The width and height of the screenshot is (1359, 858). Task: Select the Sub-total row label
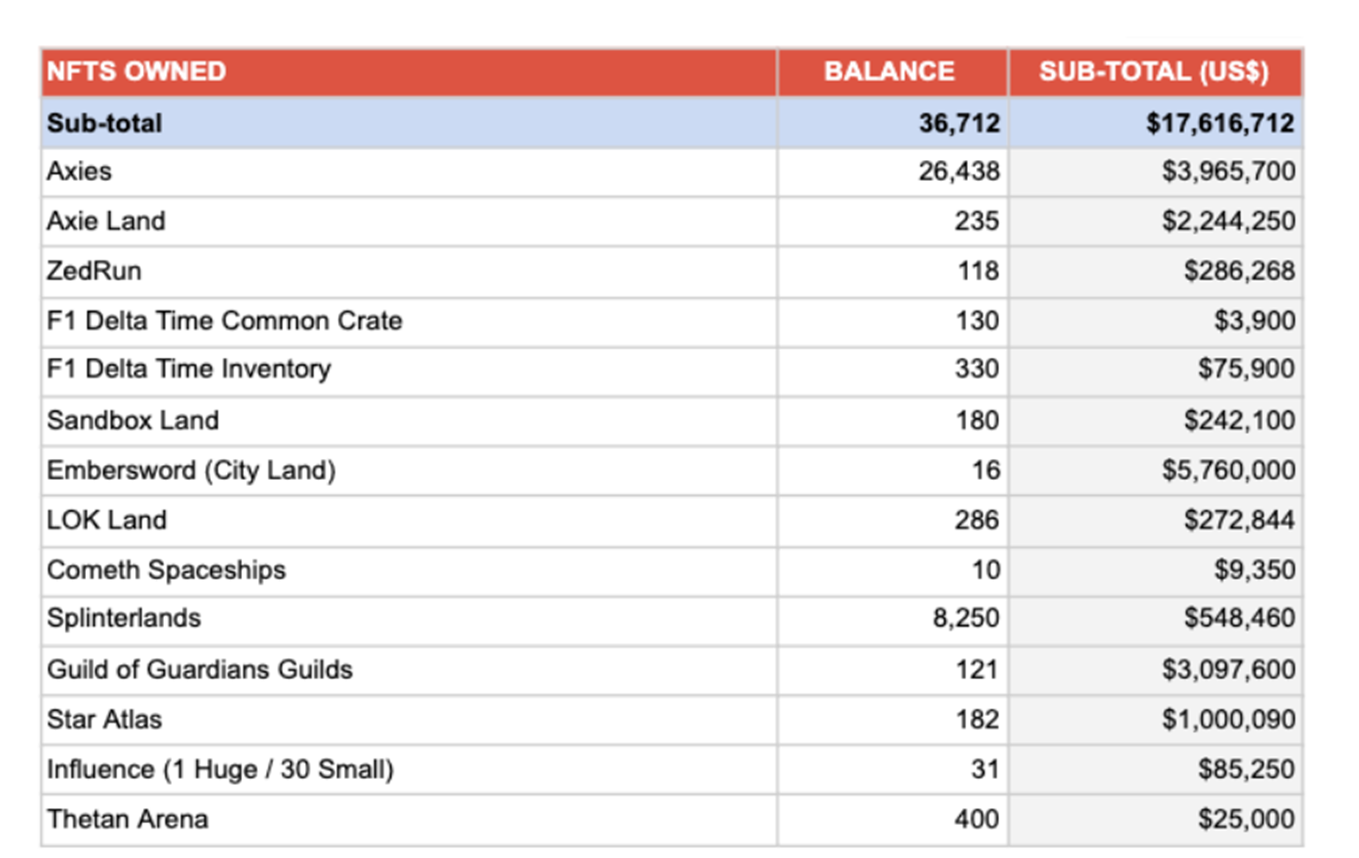409,123
